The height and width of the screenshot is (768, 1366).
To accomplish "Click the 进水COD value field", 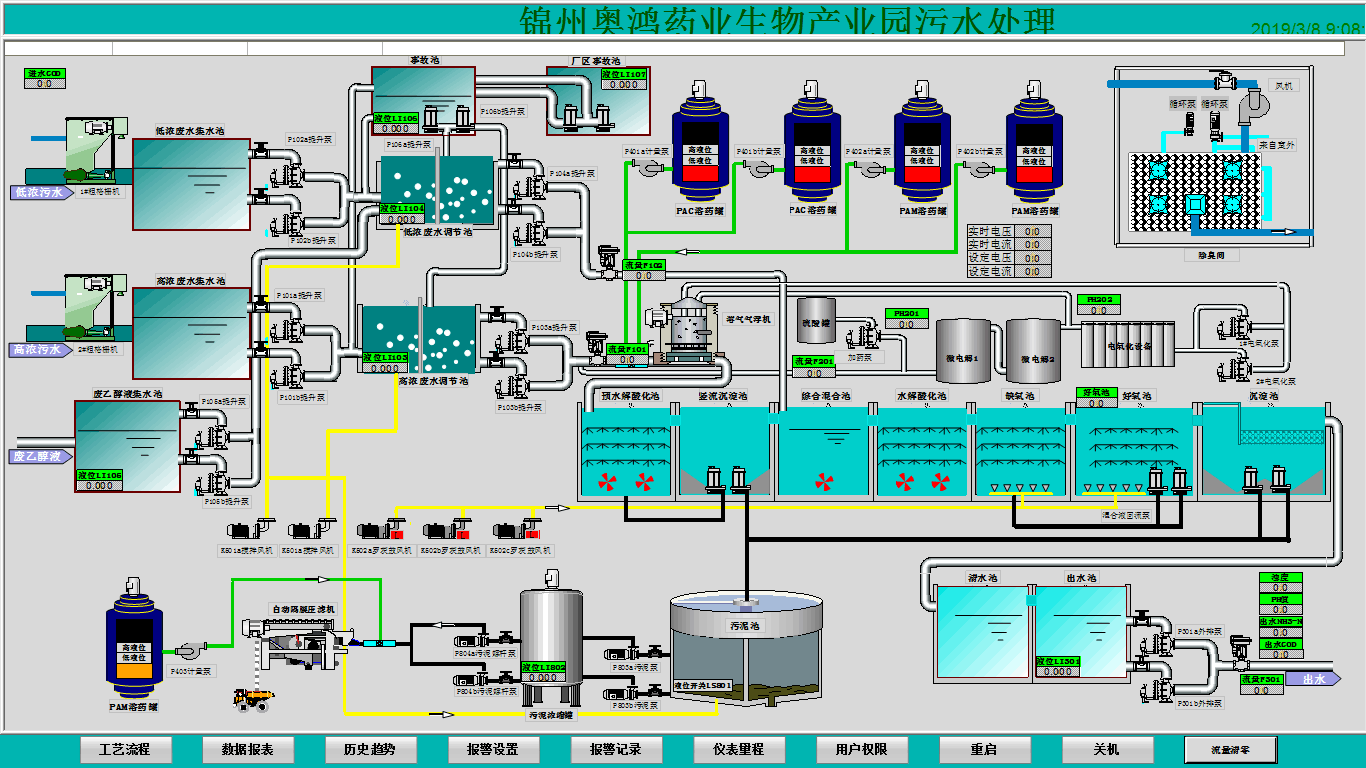I will tap(45, 84).
